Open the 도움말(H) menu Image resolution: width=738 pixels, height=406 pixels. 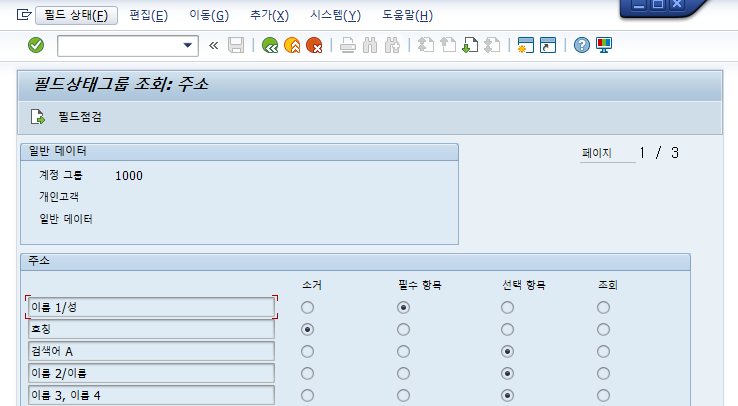pos(407,16)
